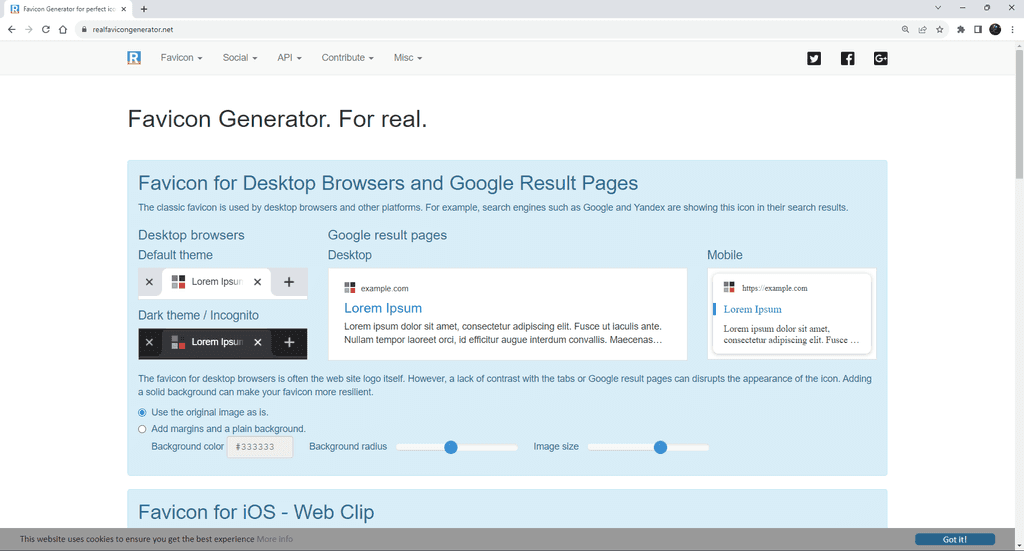Expand the Favicon dropdown menu
1024x551 pixels.
click(x=181, y=58)
